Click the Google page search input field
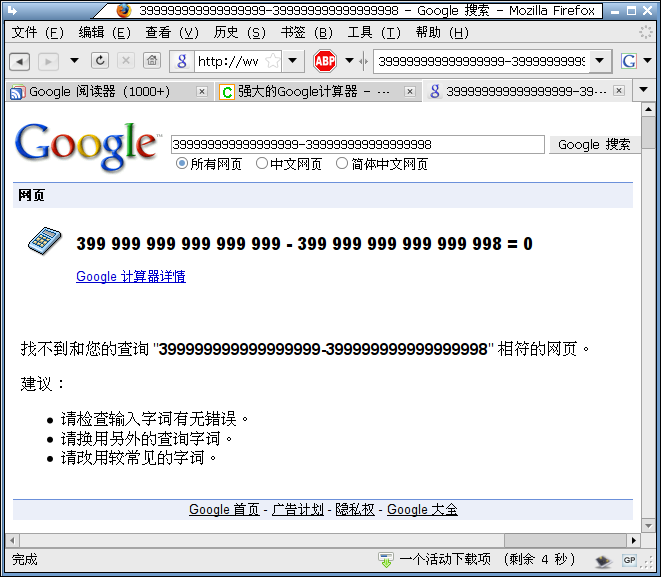 pyautogui.click(x=357, y=145)
